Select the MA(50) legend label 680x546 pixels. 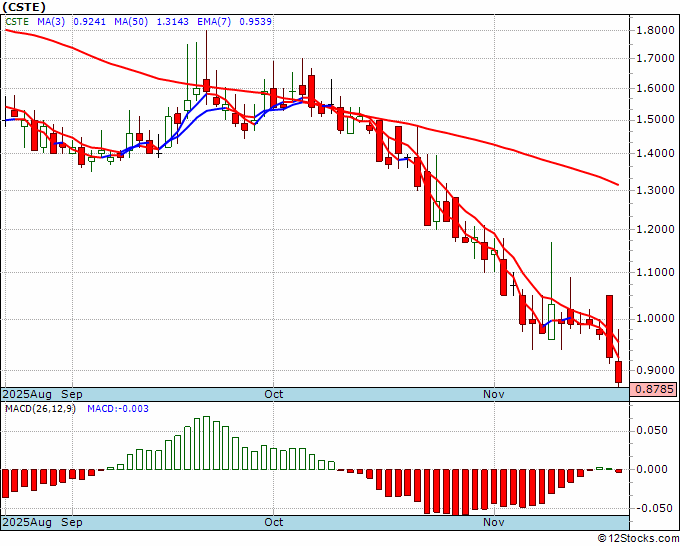point(131,21)
